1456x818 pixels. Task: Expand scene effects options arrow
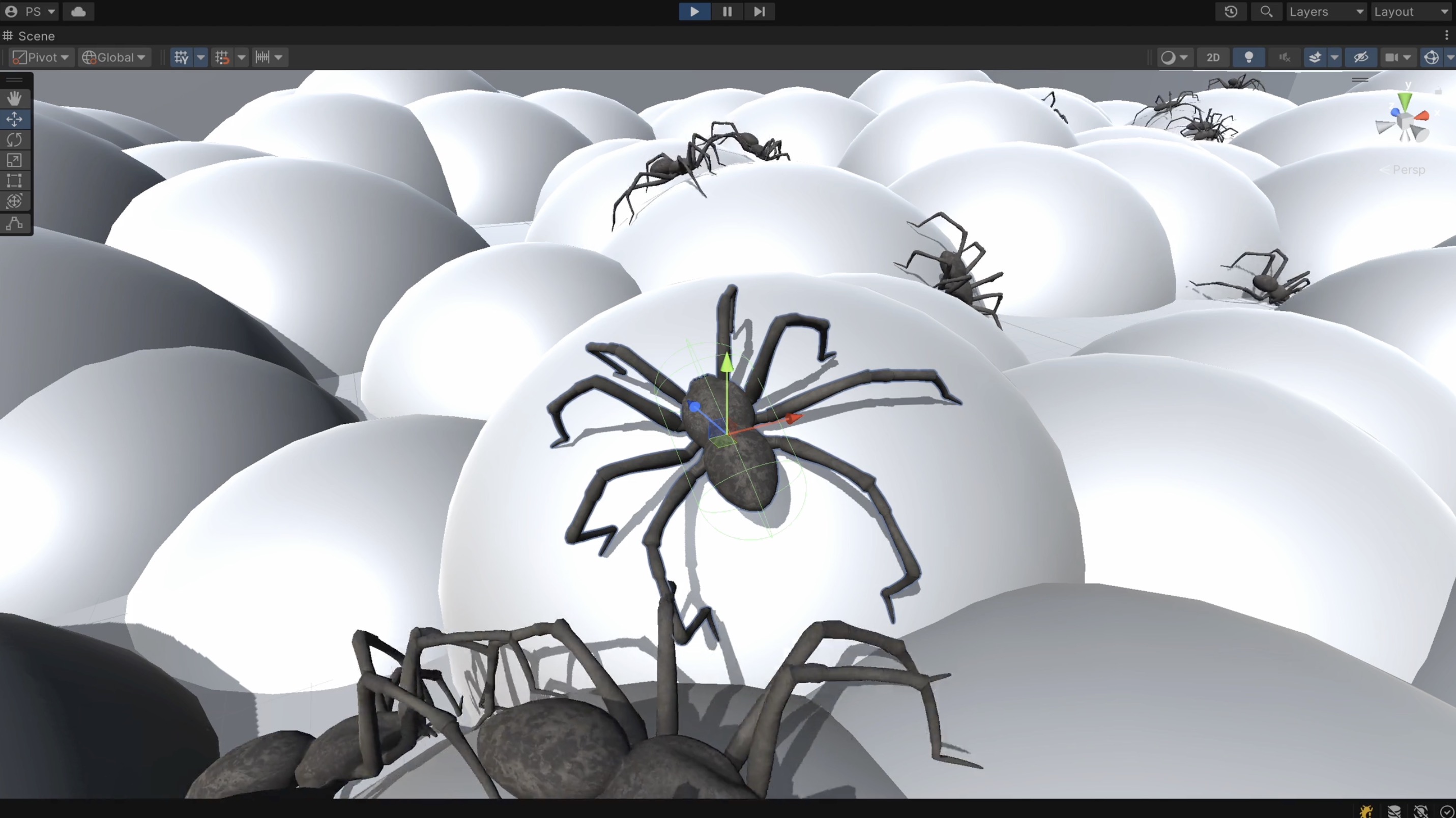pyautogui.click(x=1334, y=57)
